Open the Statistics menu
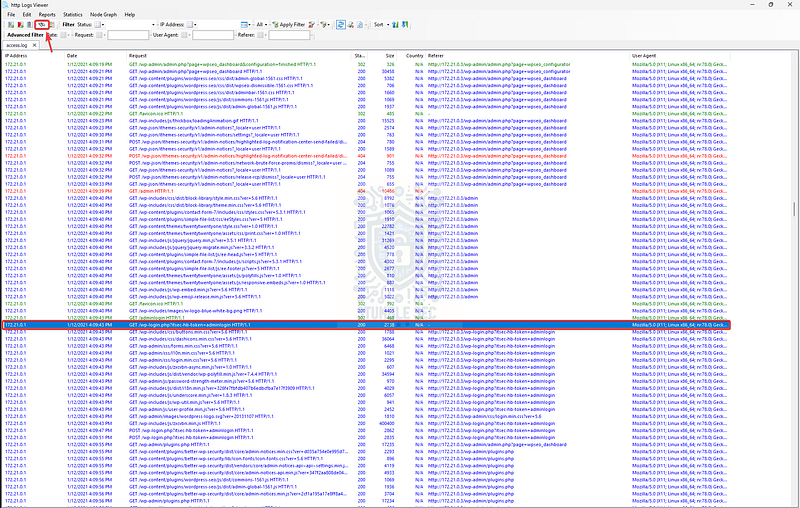800x508 pixels. coord(72,15)
